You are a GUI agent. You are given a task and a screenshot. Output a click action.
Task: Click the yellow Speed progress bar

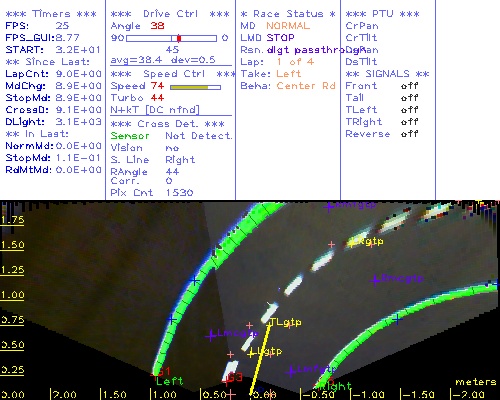click(x=195, y=87)
